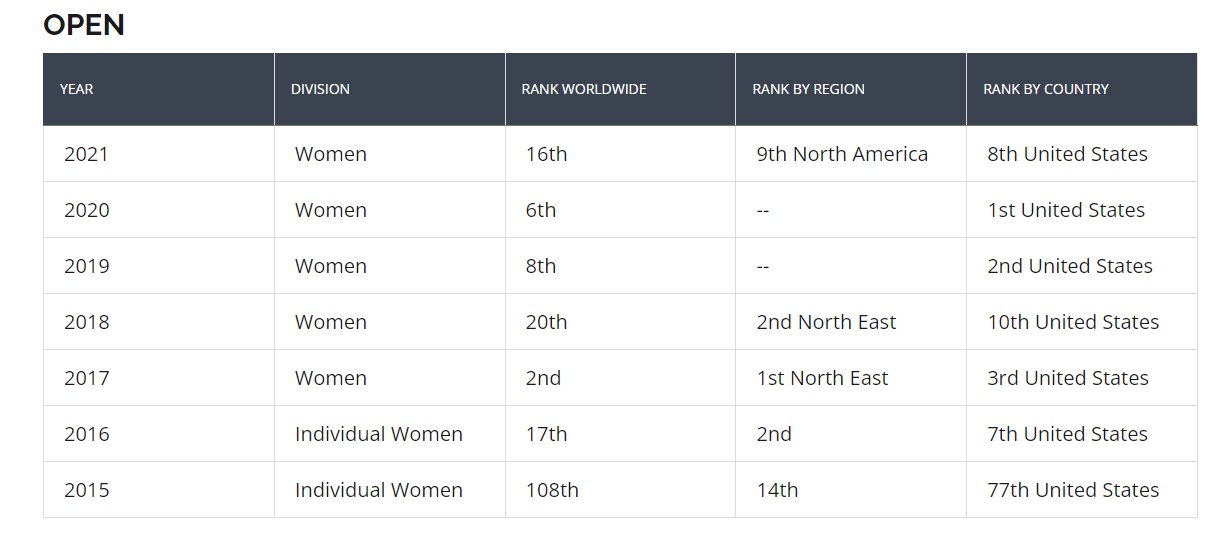Select the 14th region rank cell
This screenshot has width=1217, height=535.
coord(777,490)
